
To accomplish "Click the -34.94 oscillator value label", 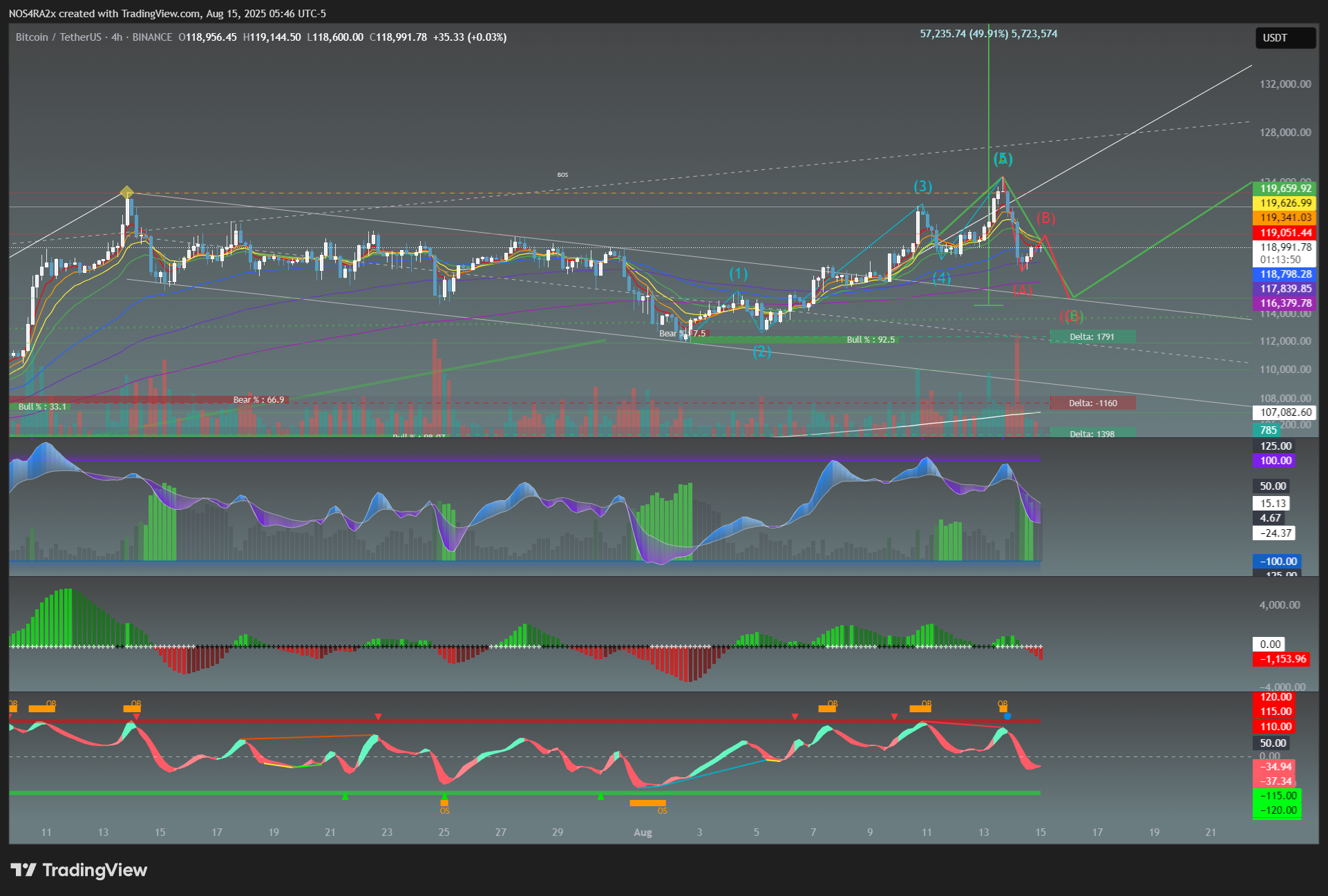I will 1275,767.
